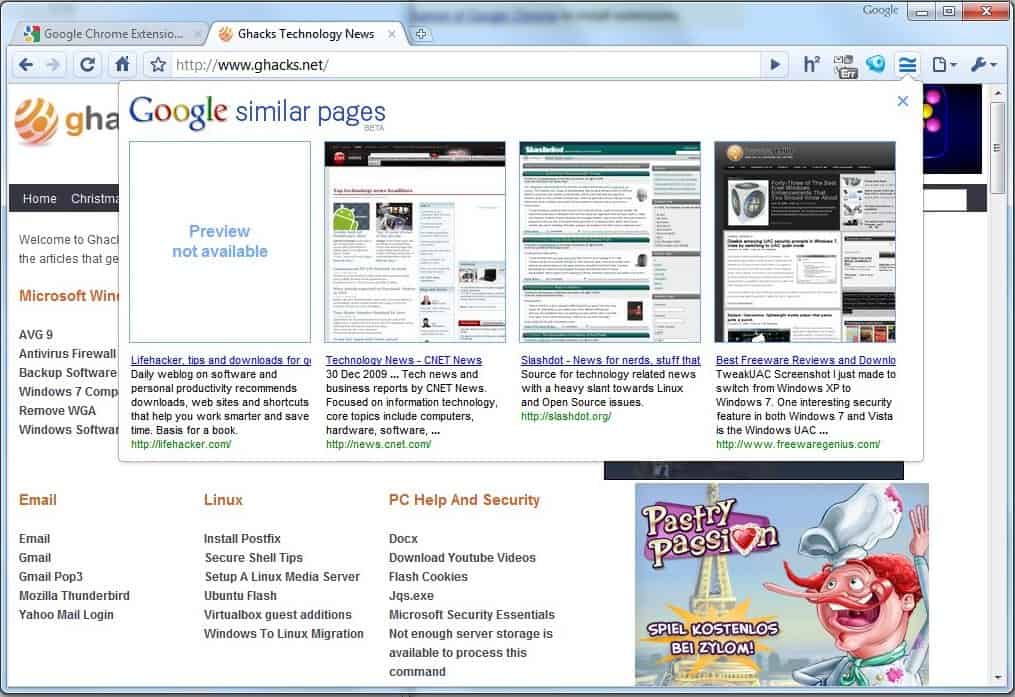Click the Freeware Genius preview thumbnail
Image resolution: width=1015 pixels, height=697 pixels.
pos(804,241)
